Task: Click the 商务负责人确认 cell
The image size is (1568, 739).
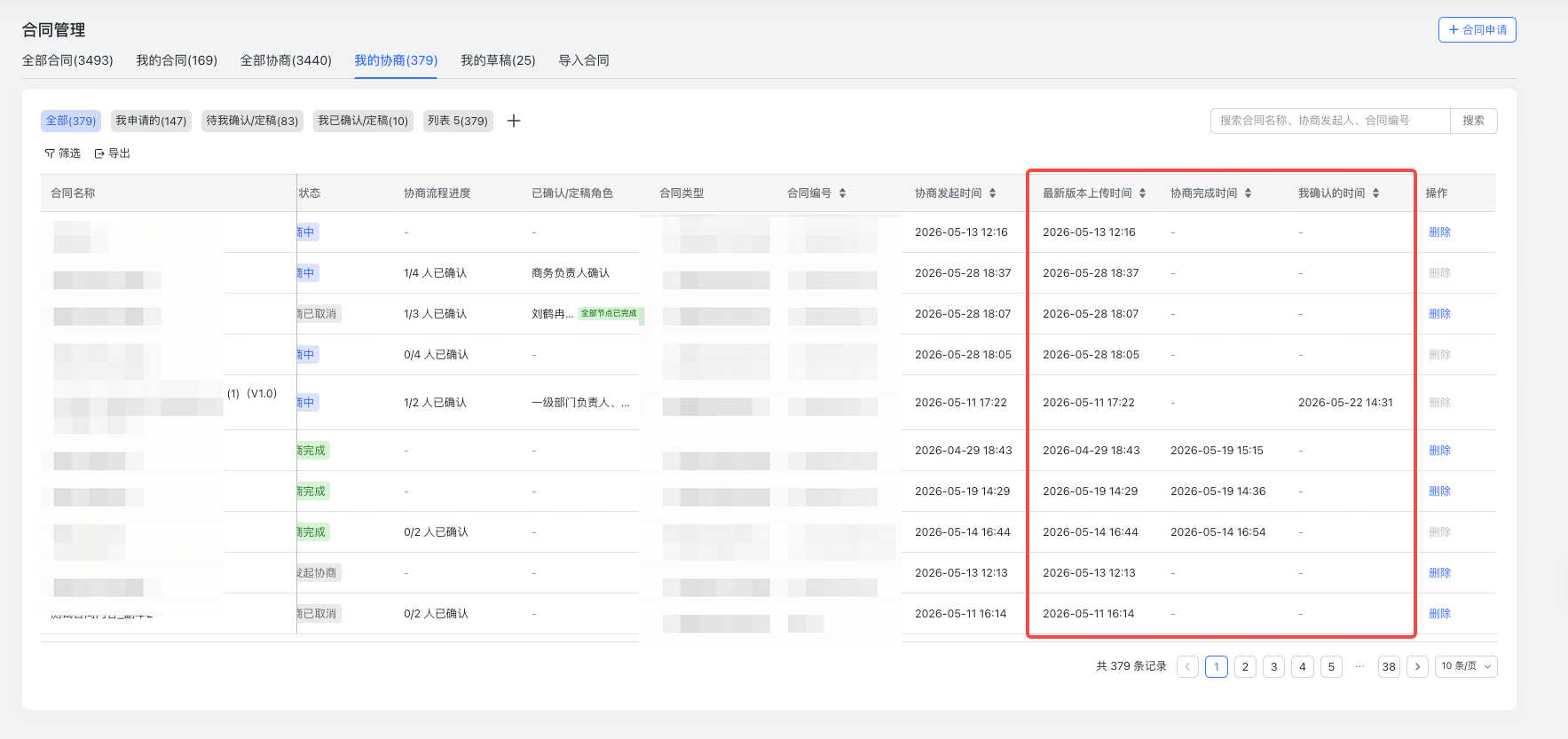Action: click(x=571, y=273)
